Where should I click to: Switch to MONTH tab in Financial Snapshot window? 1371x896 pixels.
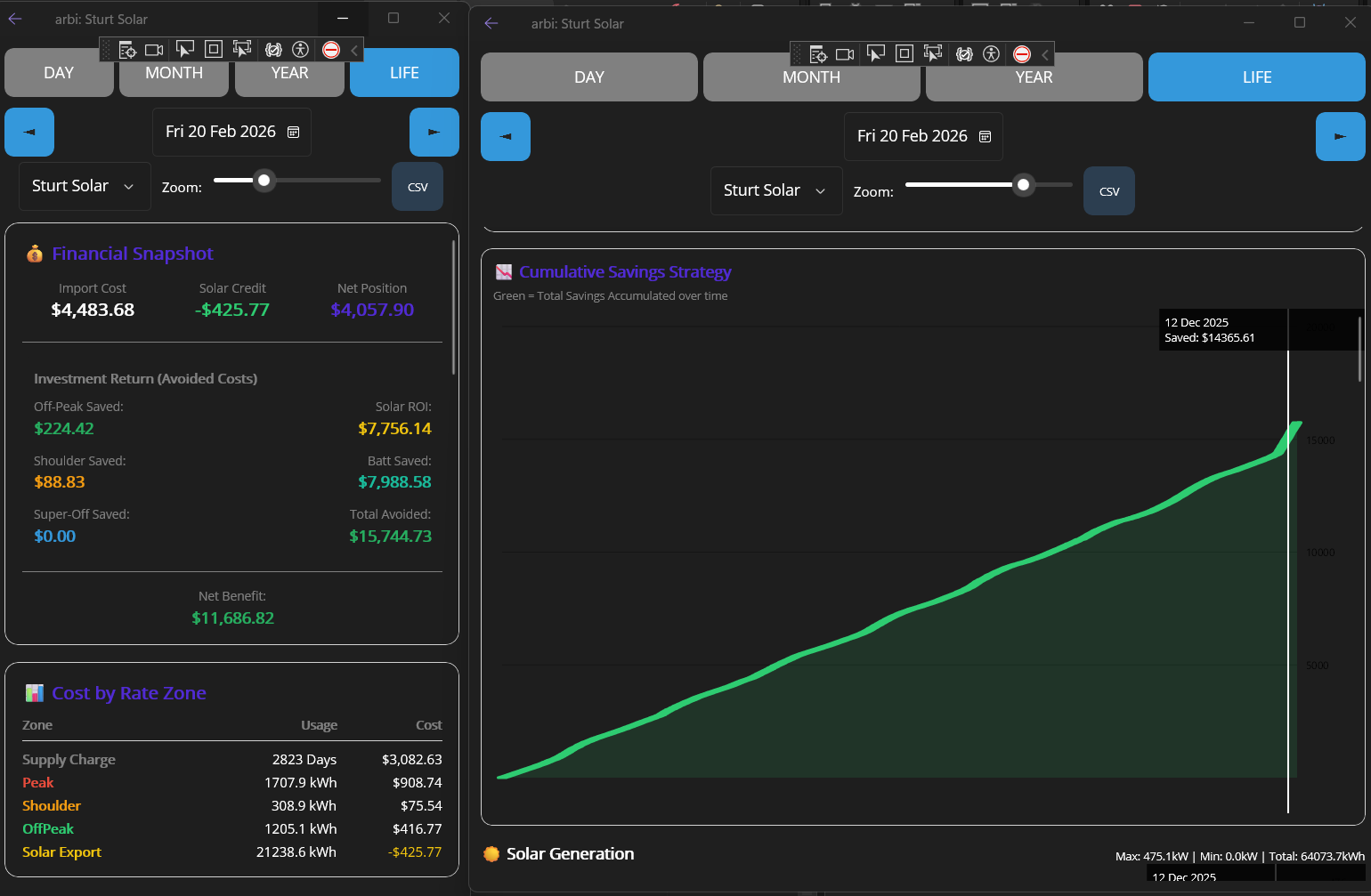click(174, 73)
